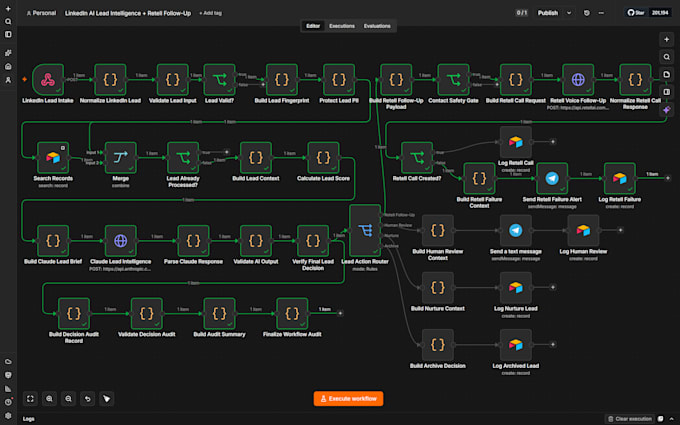
Task: Select the Normalize LinkedIn Lead code node
Action: (110, 80)
